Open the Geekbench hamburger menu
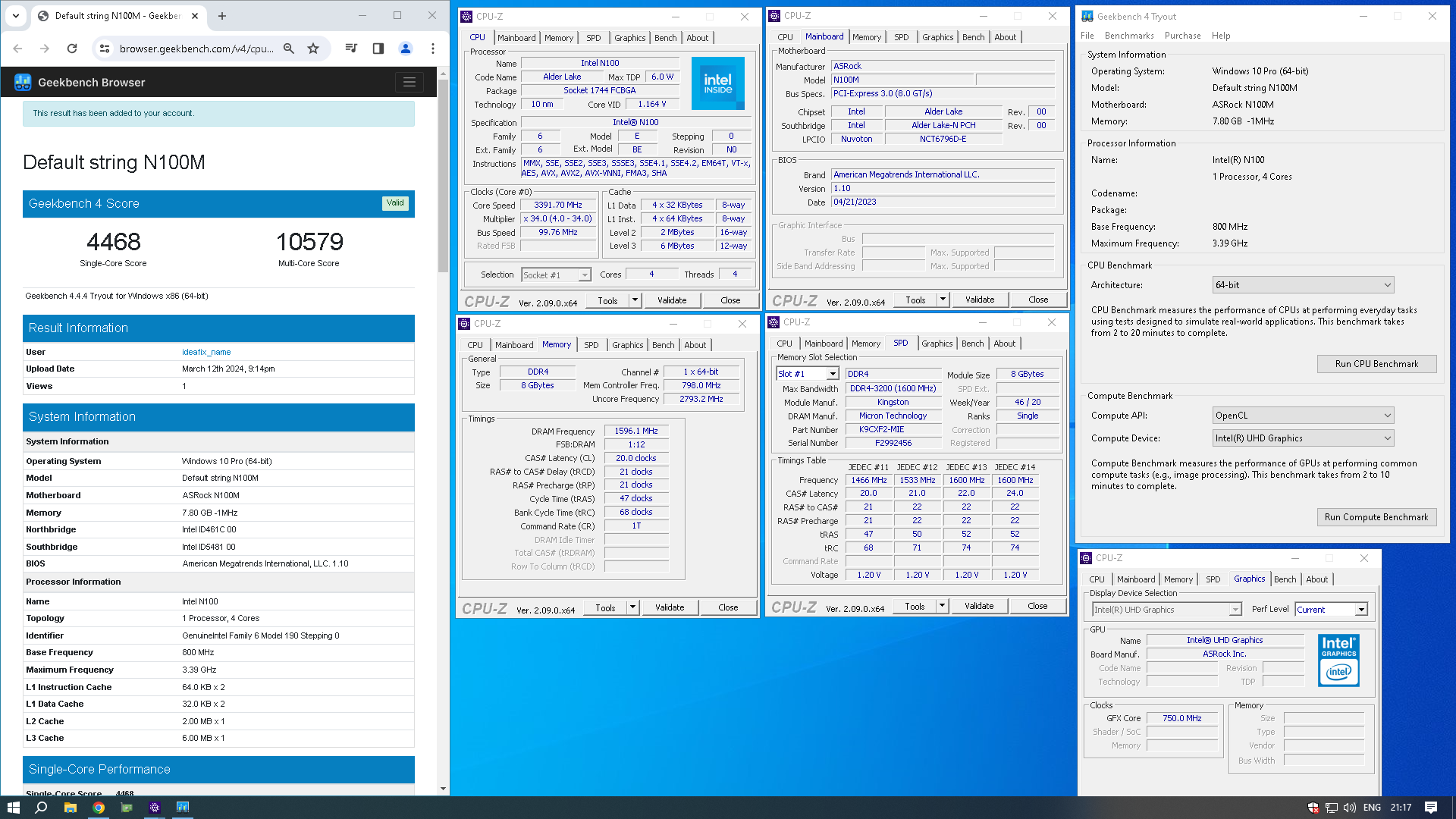 409,82
